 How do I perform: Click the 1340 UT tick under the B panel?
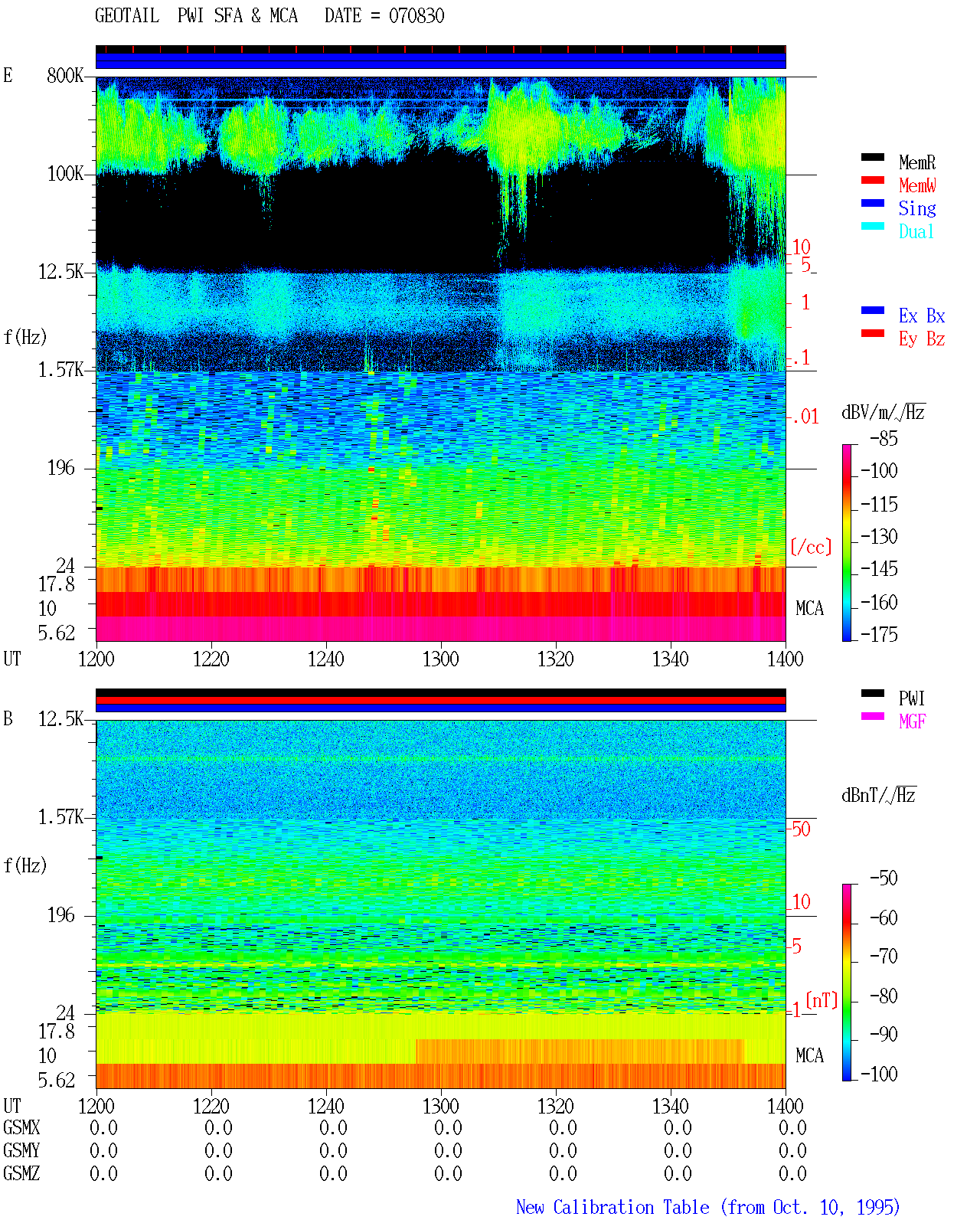click(671, 1106)
